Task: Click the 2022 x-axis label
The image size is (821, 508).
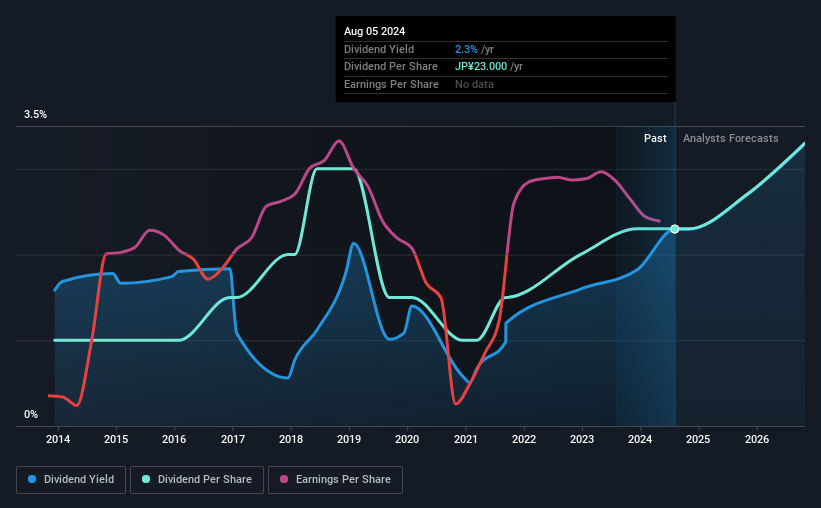Action: [524, 439]
